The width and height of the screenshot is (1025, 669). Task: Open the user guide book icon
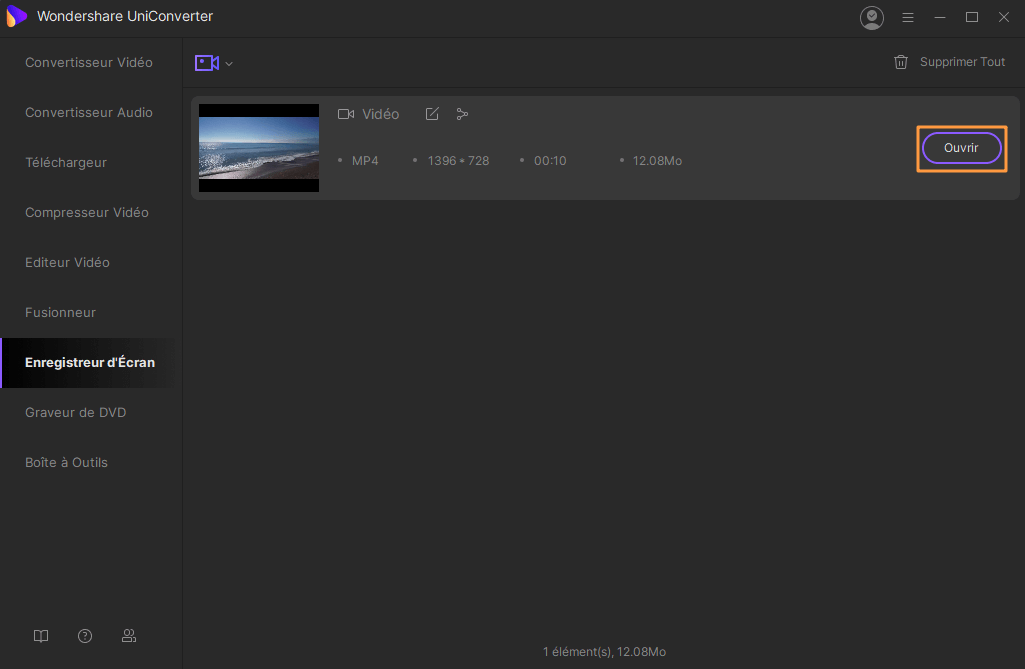coord(41,636)
